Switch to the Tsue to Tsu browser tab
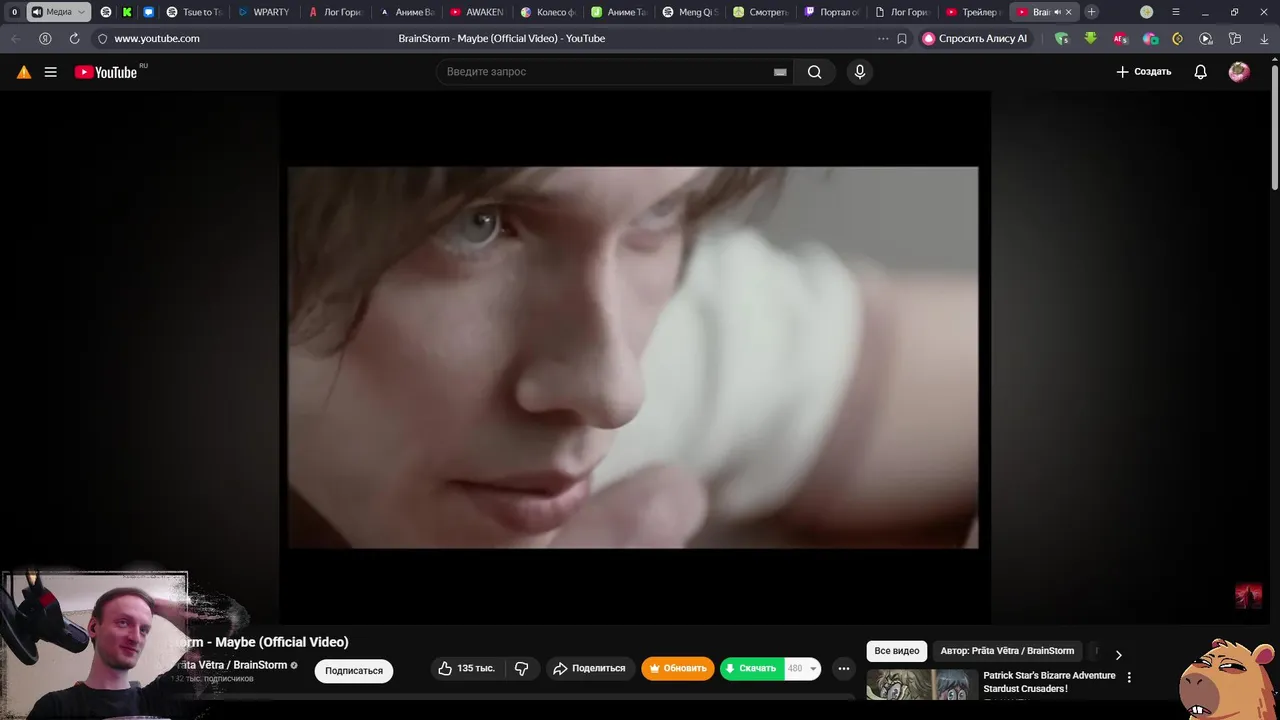 point(194,12)
